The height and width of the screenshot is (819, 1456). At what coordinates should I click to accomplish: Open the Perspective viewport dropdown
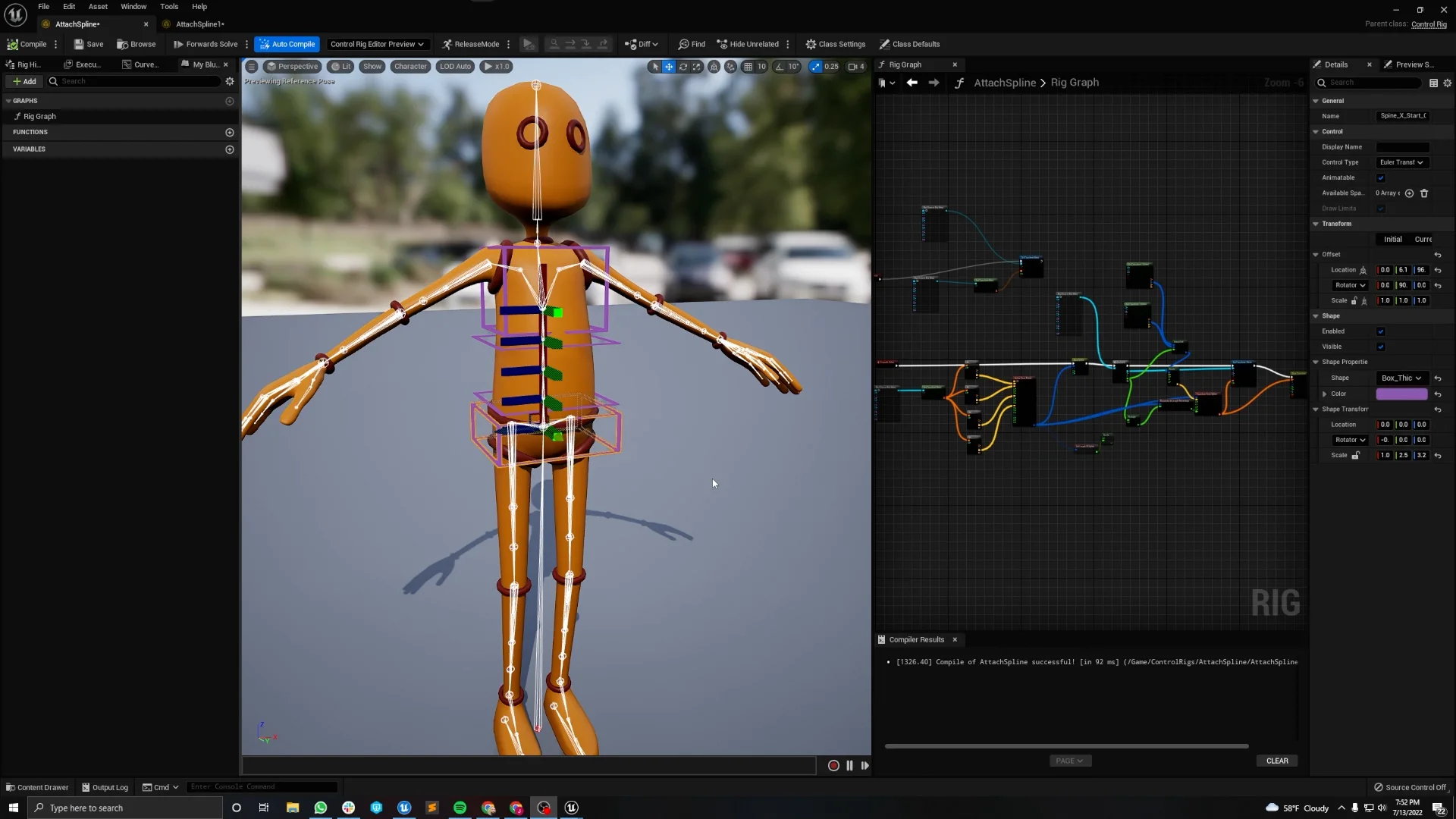coord(293,67)
